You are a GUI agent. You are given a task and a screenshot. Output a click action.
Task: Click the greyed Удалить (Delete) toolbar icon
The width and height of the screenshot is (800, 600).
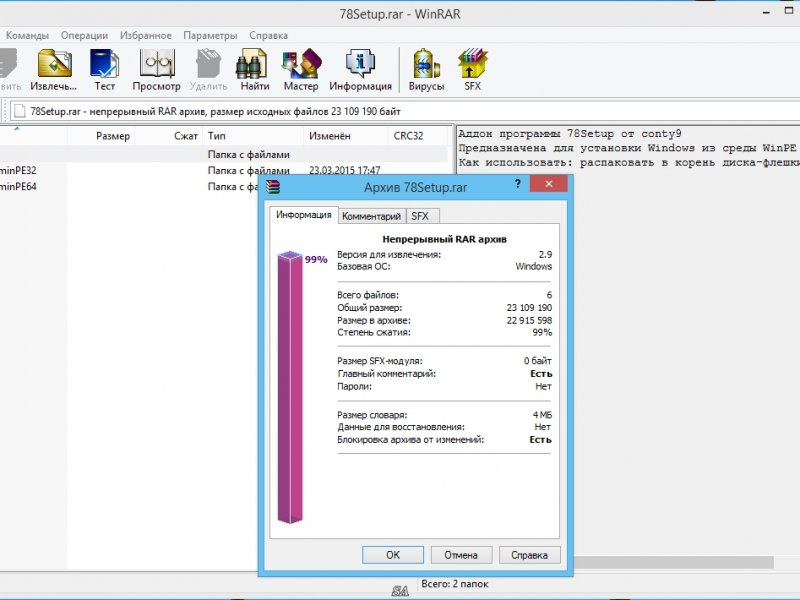[x=208, y=70]
